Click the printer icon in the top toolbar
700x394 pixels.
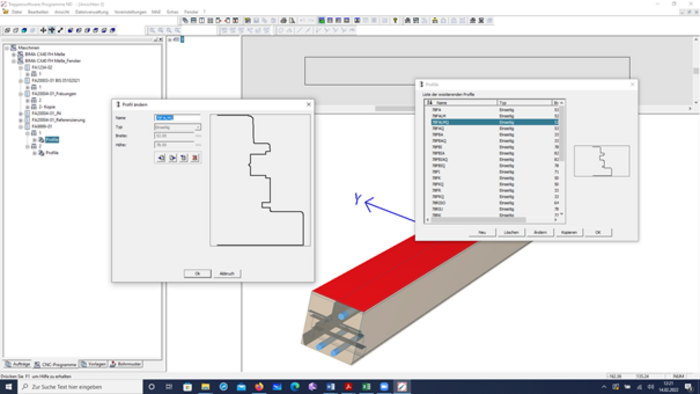pos(283,21)
